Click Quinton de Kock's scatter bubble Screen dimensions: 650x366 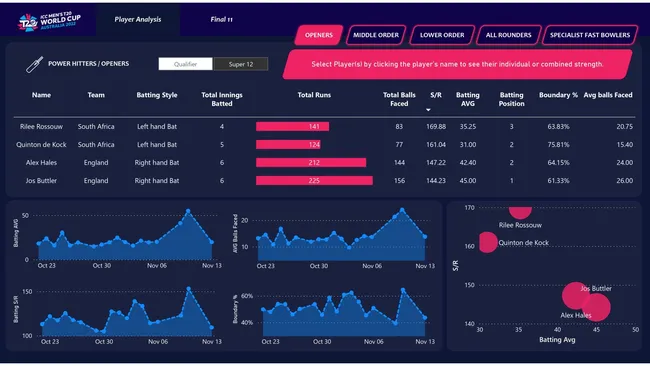pyautogui.click(x=488, y=242)
